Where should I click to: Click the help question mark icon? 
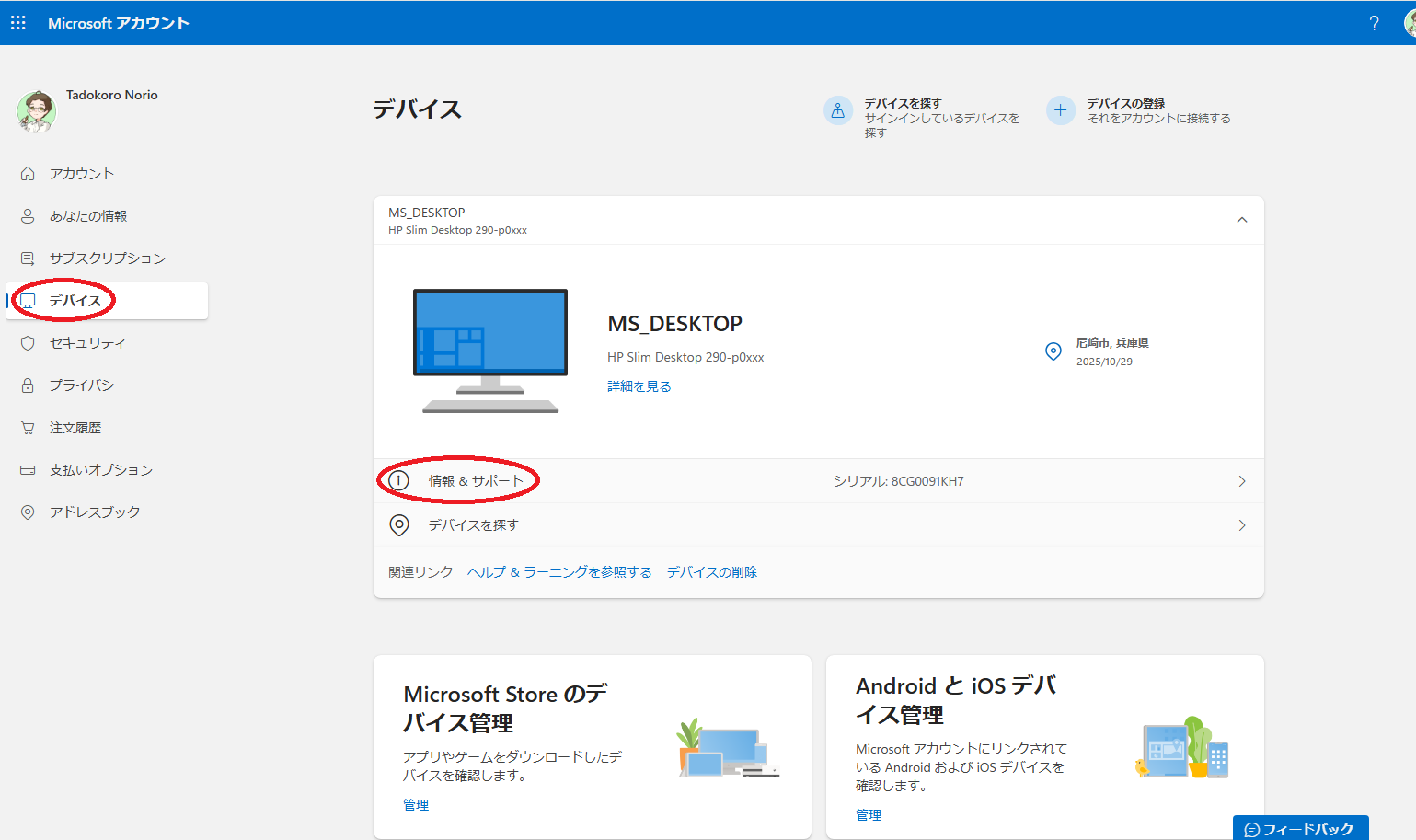click(1374, 23)
